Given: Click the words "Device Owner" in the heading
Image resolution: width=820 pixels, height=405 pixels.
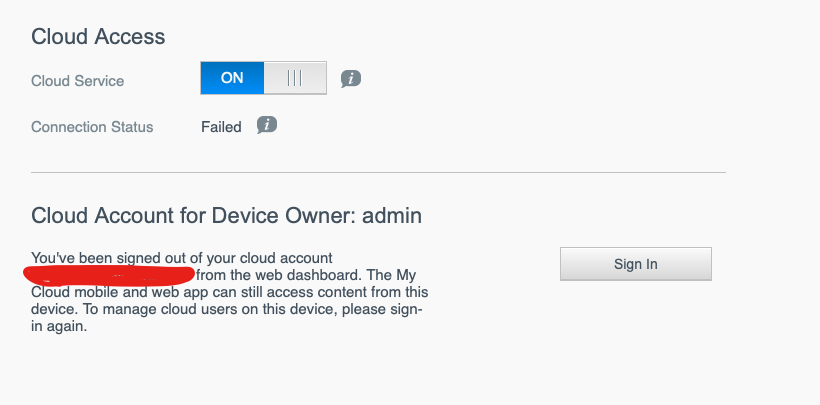Looking at the screenshot, I should click(269, 215).
